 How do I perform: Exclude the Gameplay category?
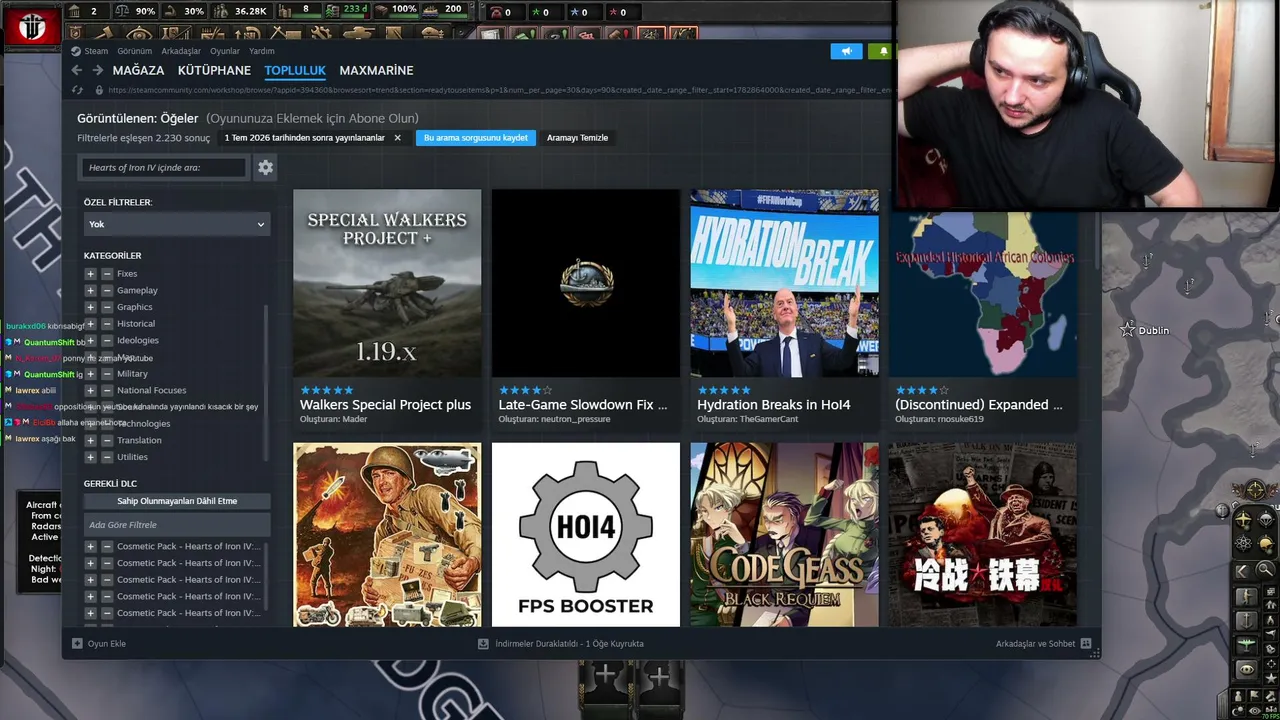tap(107, 290)
